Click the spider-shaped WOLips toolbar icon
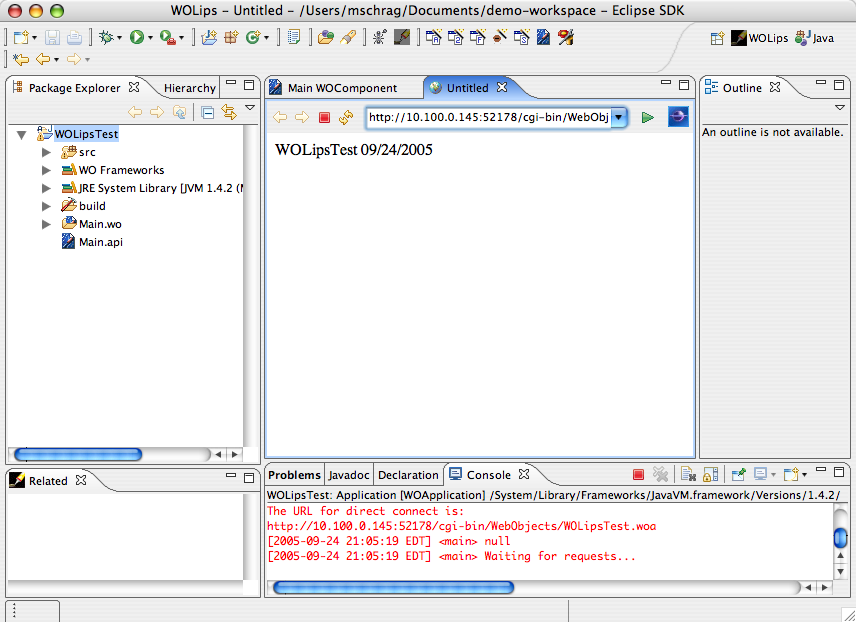This screenshot has height=622, width=856. (379, 38)
